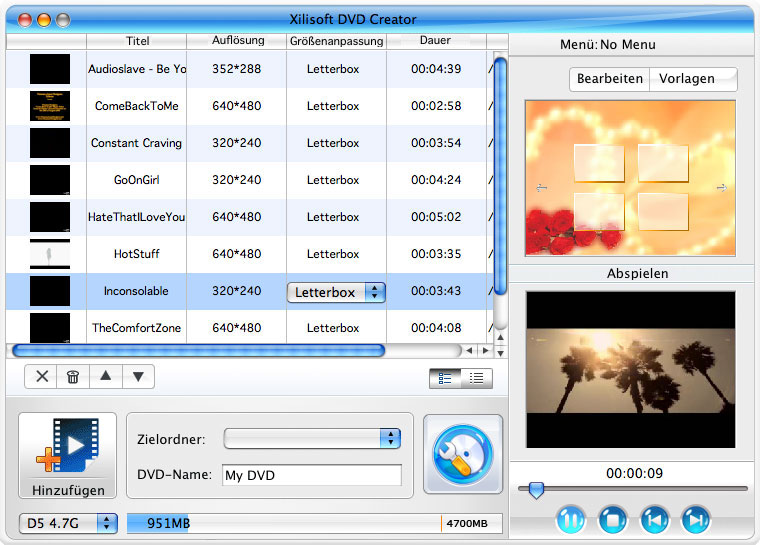Screen dimensions: 760x545
Task: Stop the preview playback
Action: (x=613, y=520)
